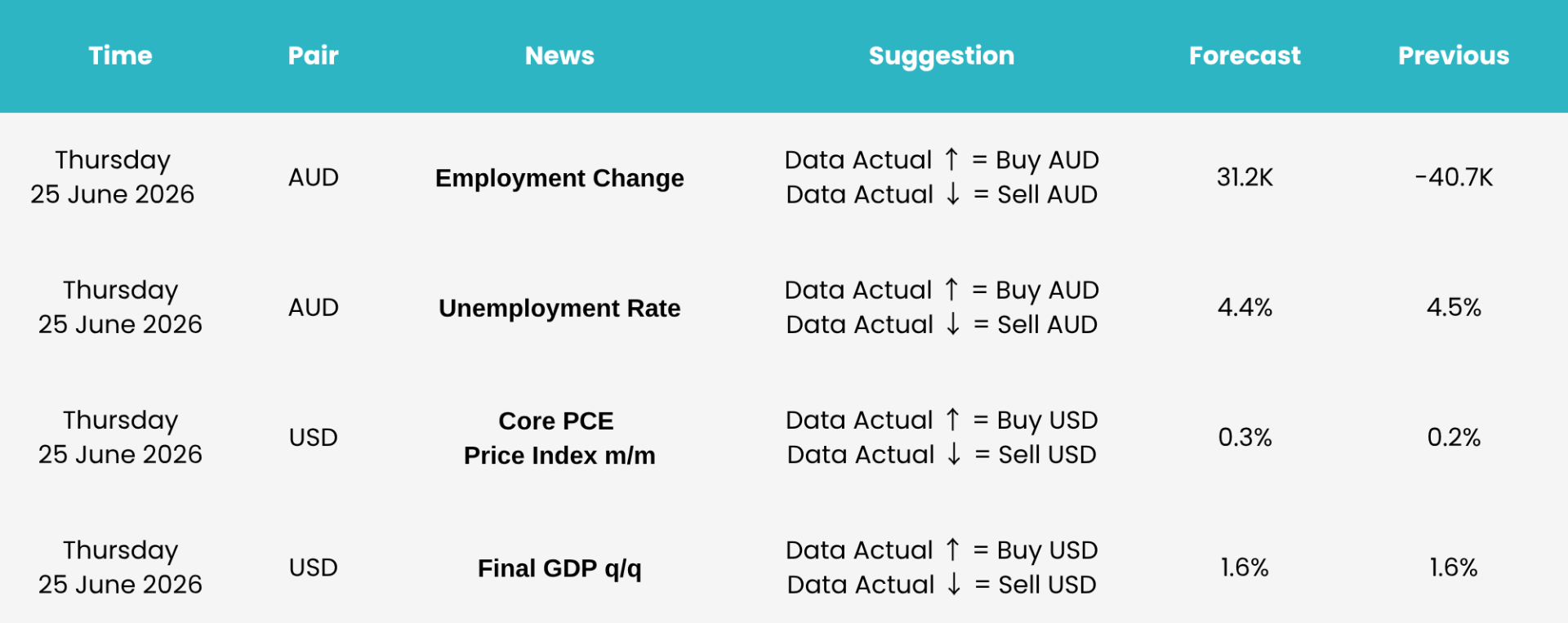The width and height of the screenshot is (1568, 623).
Task: Select the News column header
Action: click(x=559, y=56)
